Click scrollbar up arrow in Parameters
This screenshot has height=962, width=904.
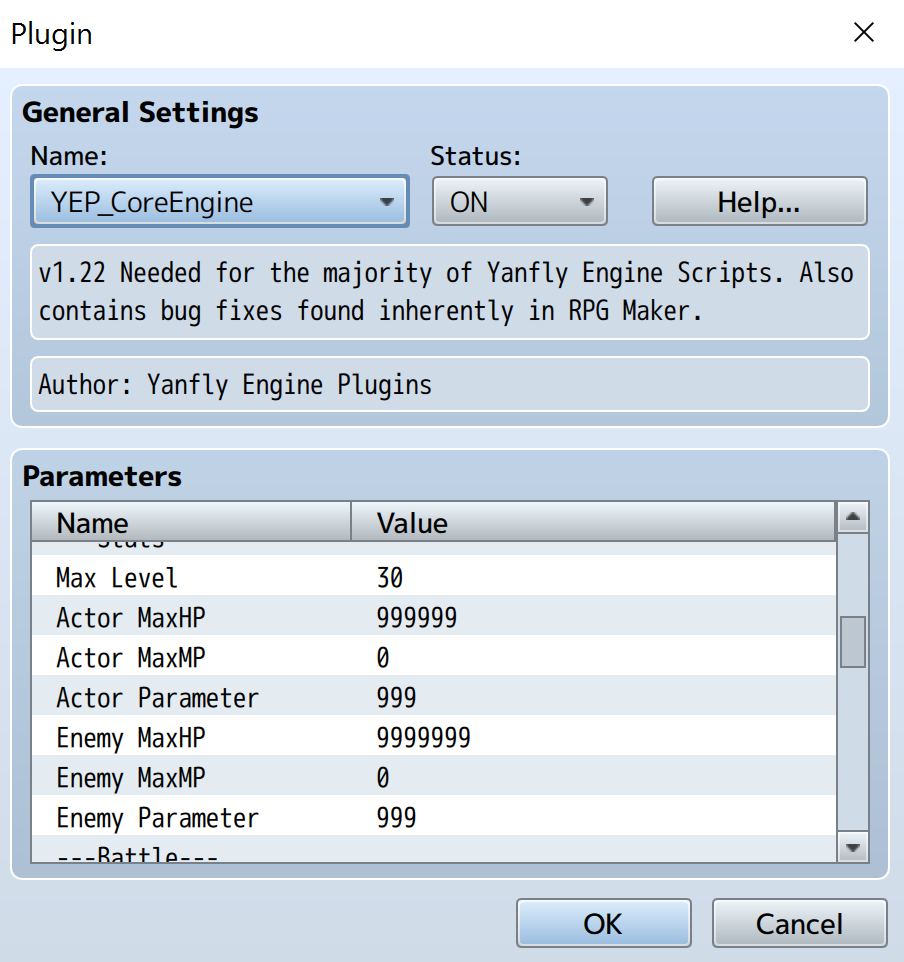coord(852,518)
